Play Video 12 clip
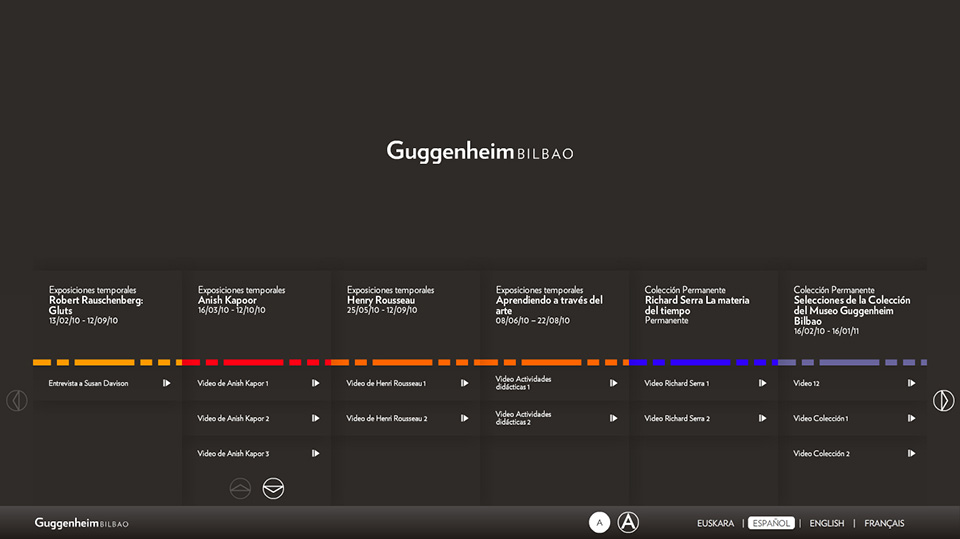 click(911, 383)
